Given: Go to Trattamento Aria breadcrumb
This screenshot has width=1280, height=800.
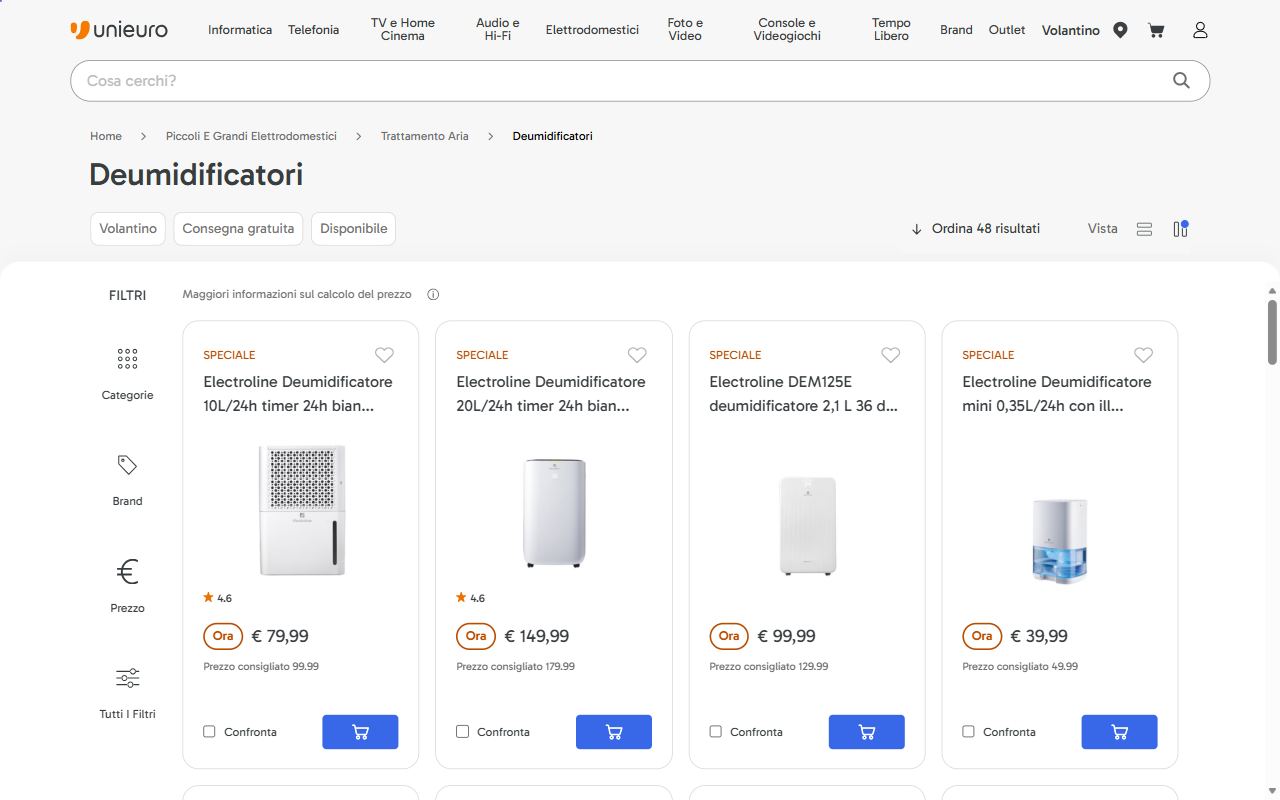Looking at the screenshot, I should click(x=424, y=136).
